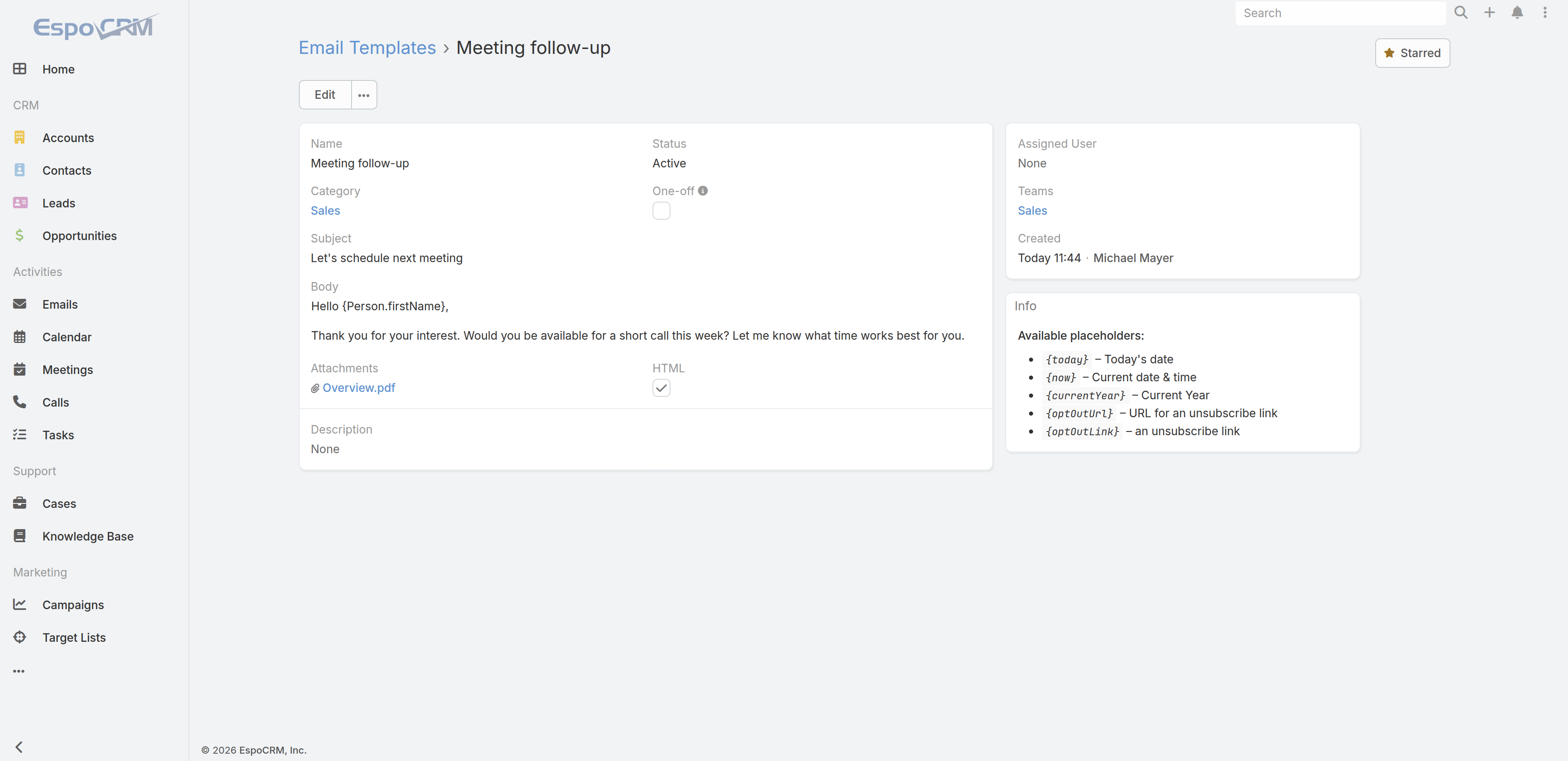1568x761 pixels.
Task: Open the Sales category link
Action: pyautogui.click(x=325, y=211)
